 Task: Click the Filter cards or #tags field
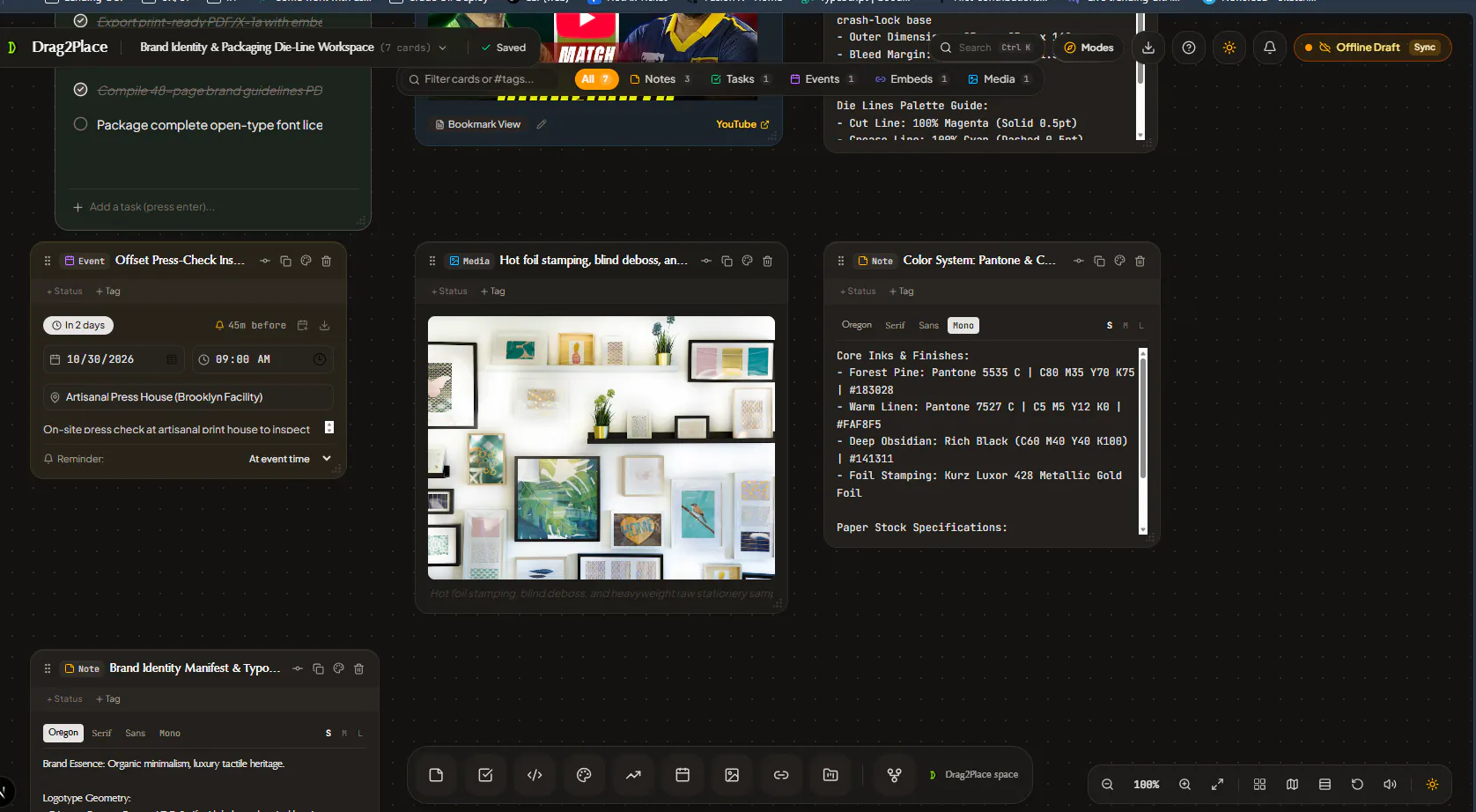coord(482,79)
